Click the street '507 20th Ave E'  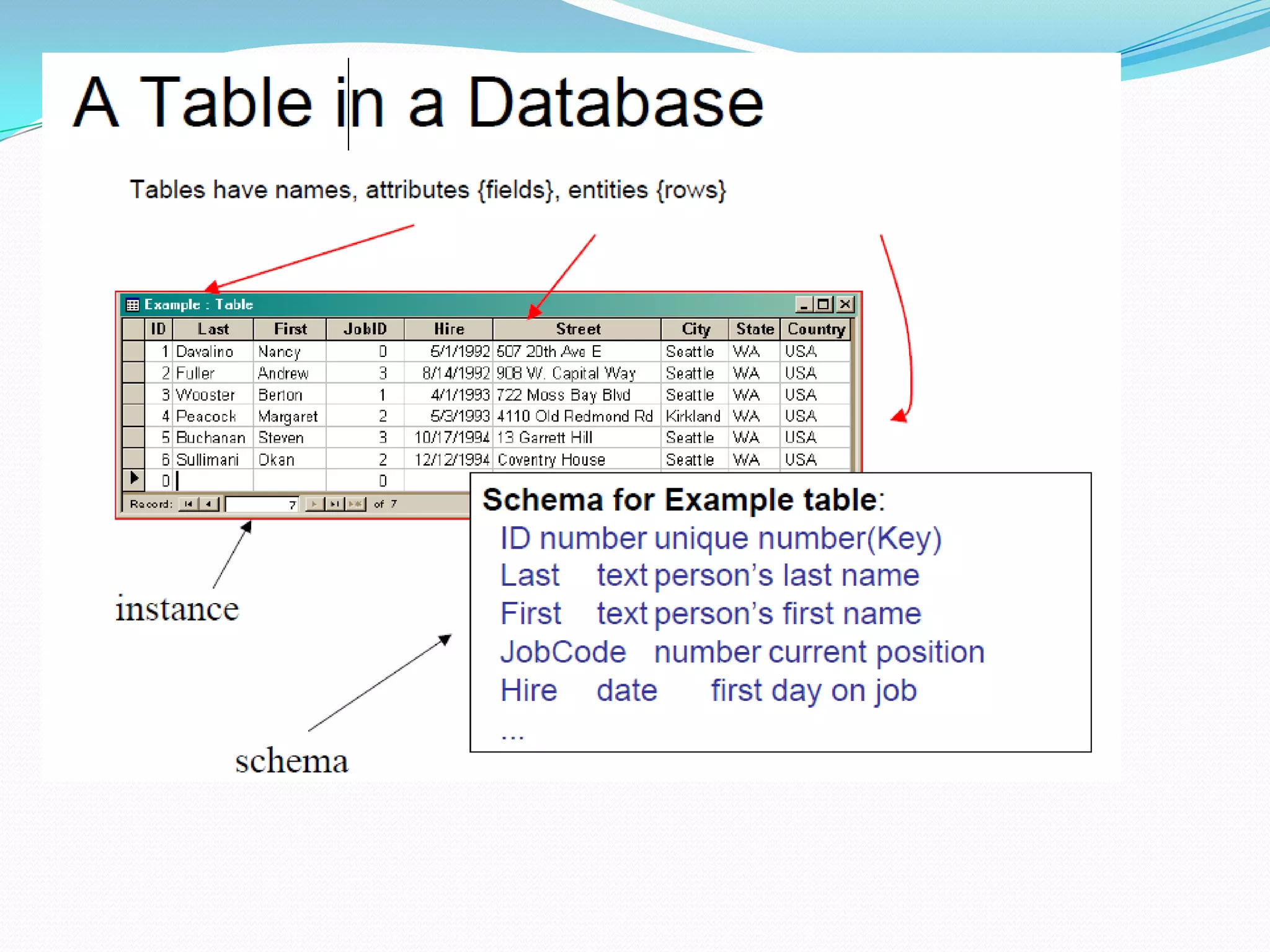tap(577, 351)
